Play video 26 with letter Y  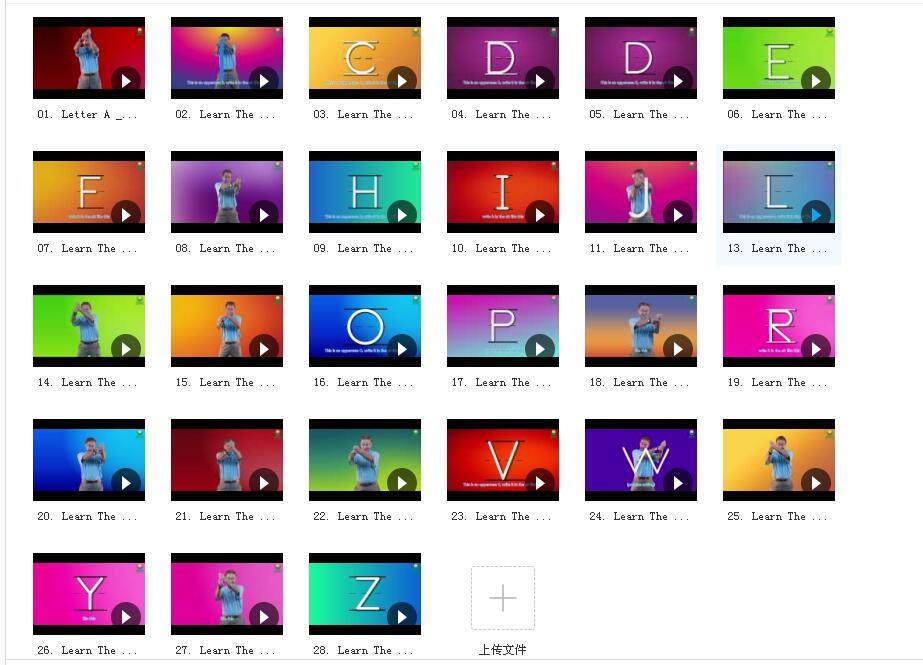click(x=126, y=616)
